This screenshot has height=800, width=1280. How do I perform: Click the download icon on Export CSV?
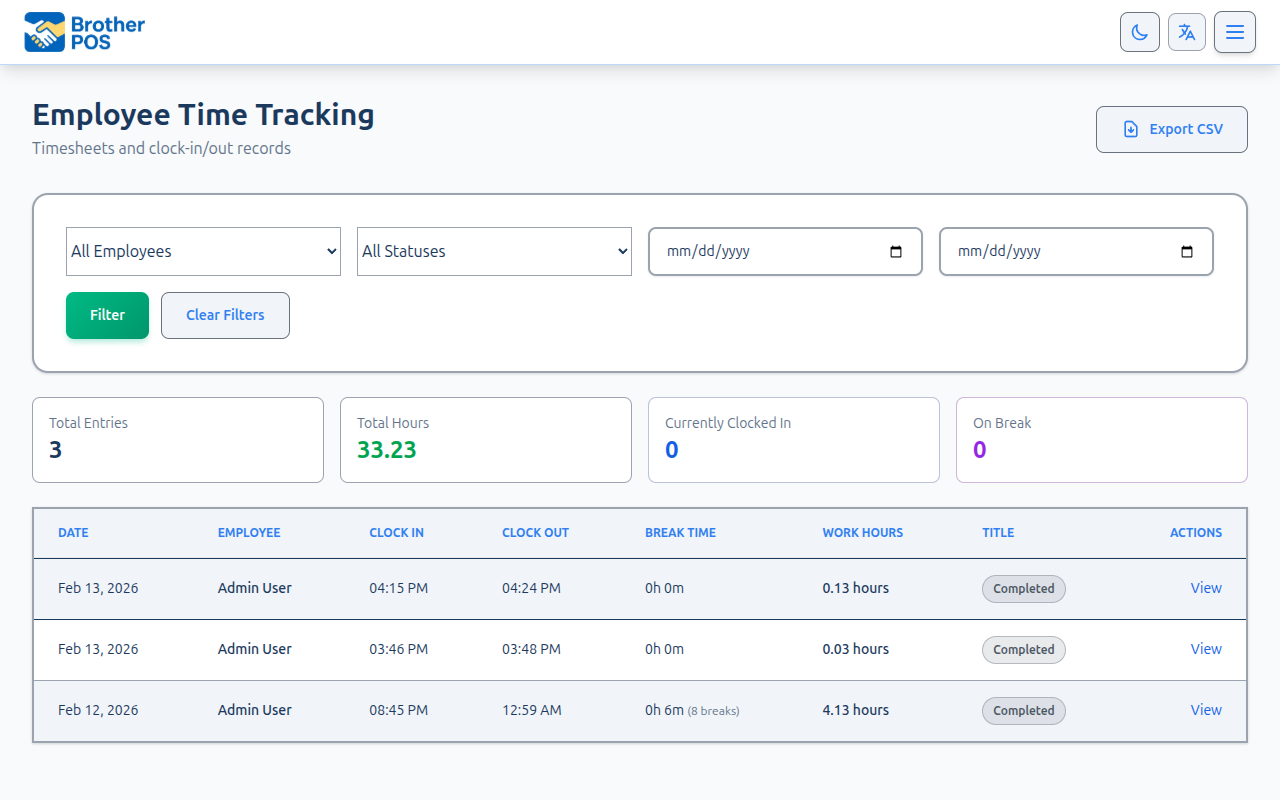pyautogui.click(x=1131, y=129)
